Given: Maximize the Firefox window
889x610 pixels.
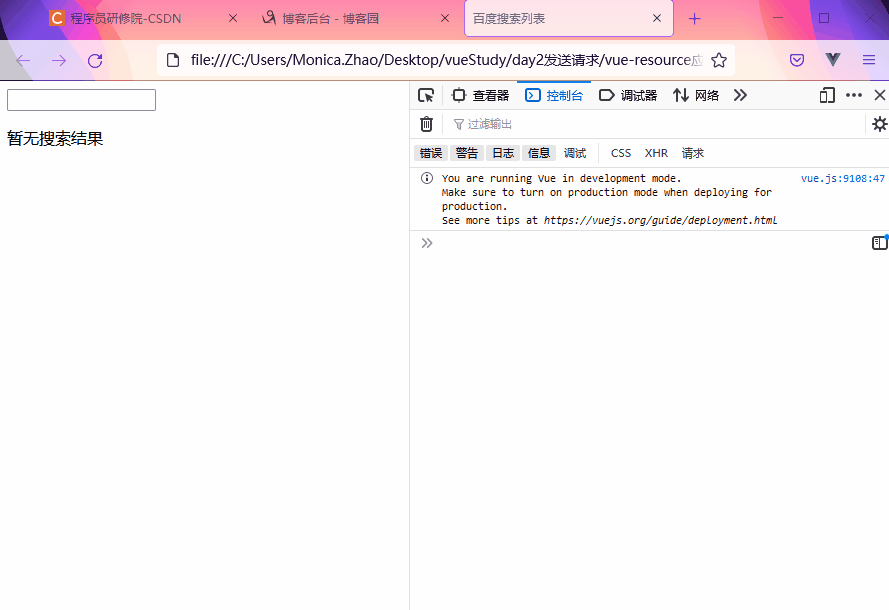Looking at the screenshot, I should [824, 19].
